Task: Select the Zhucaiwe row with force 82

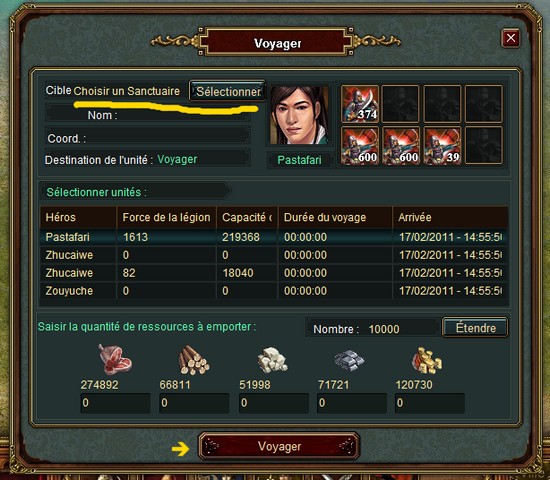Action: [x=274, y=273]
